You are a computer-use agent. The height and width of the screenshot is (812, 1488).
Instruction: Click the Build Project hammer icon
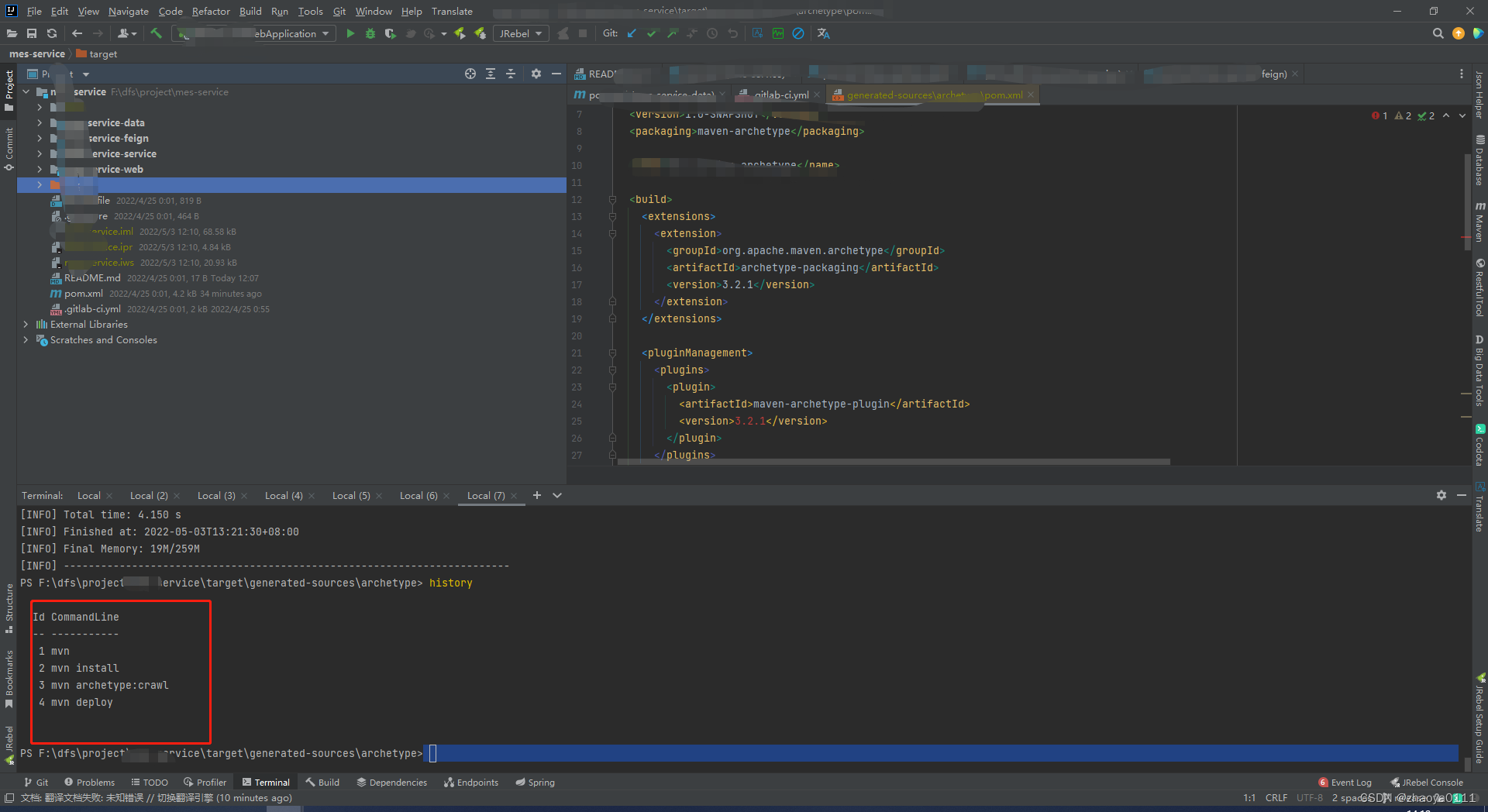point(156,33)
